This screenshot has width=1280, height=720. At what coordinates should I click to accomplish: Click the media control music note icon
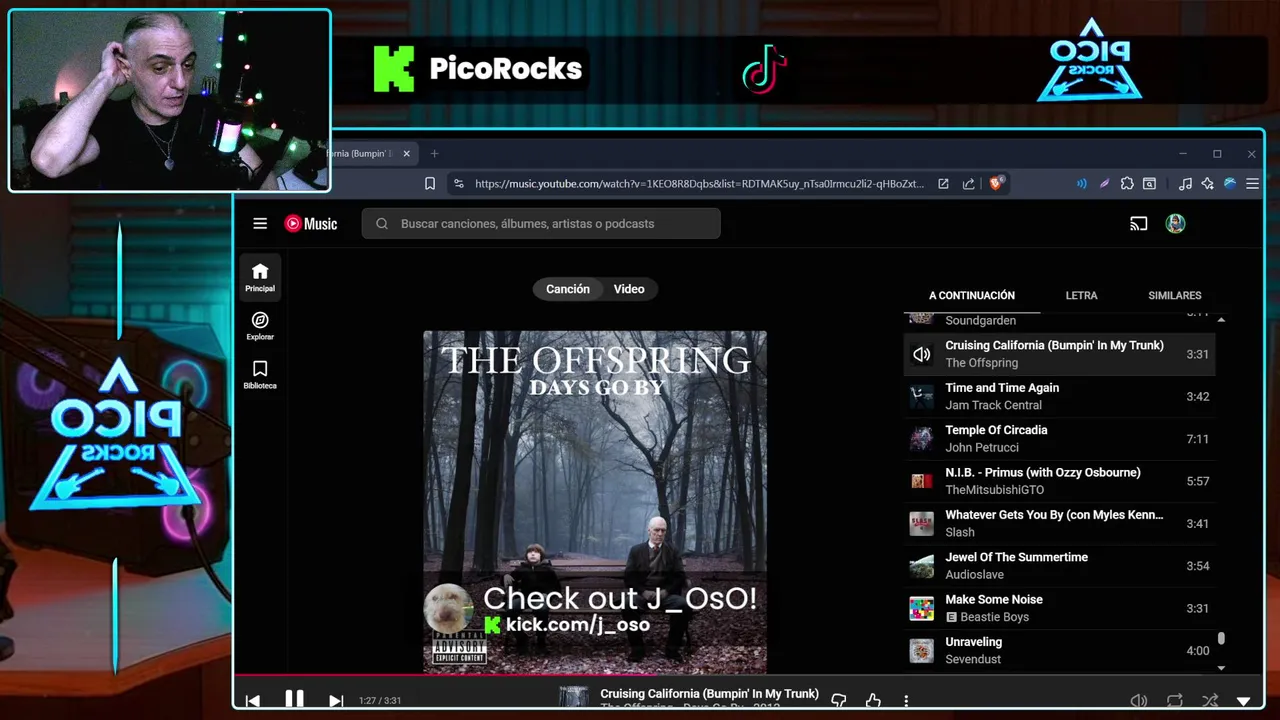click(x=1185, y=184)
